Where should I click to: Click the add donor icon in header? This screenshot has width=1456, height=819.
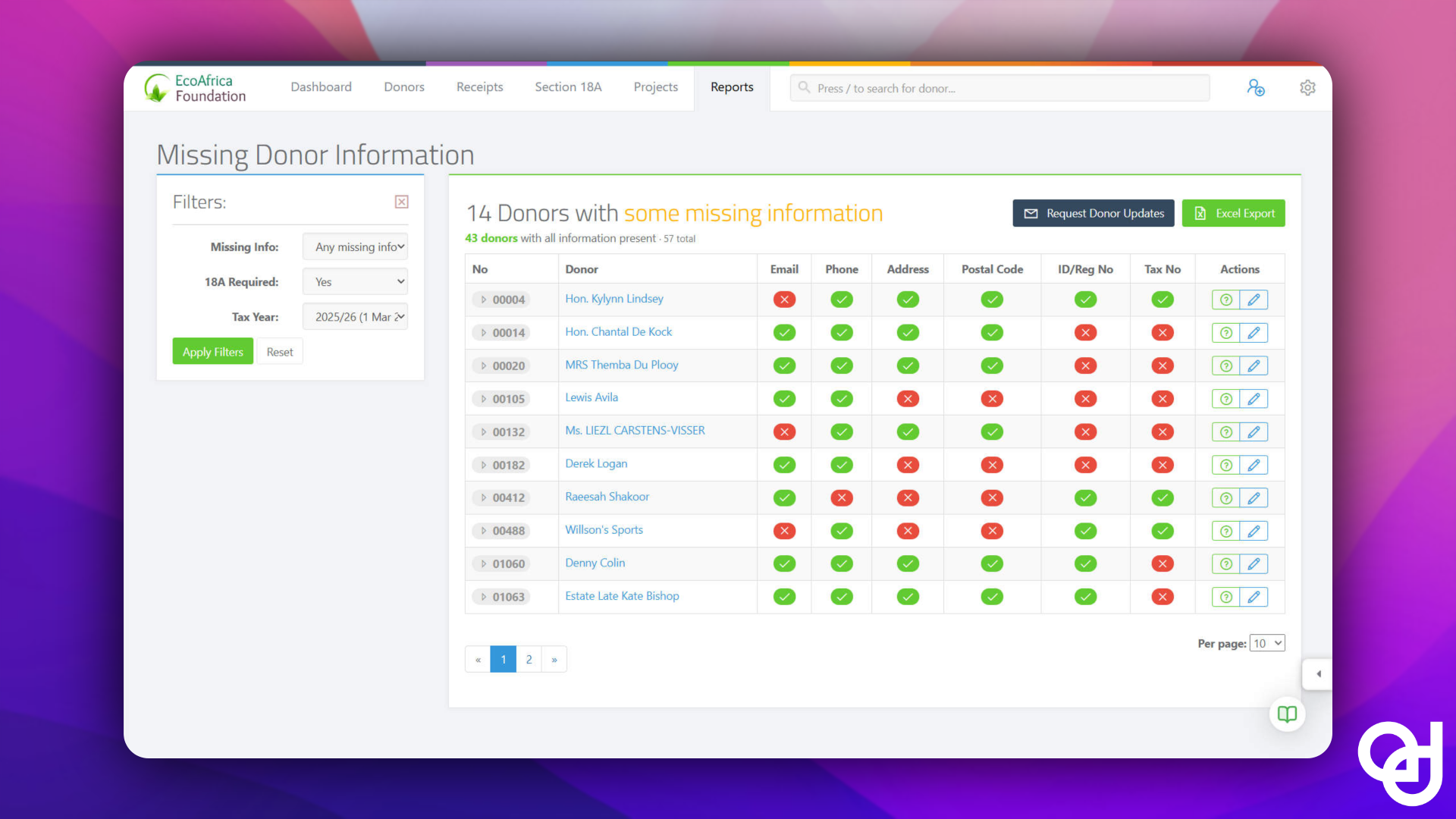(x=1256, y=88)
